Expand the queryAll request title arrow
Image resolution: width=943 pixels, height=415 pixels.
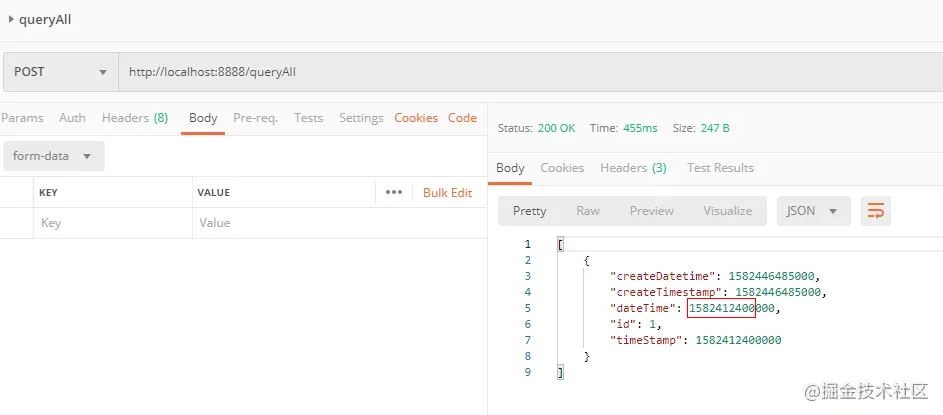(11, 20)
